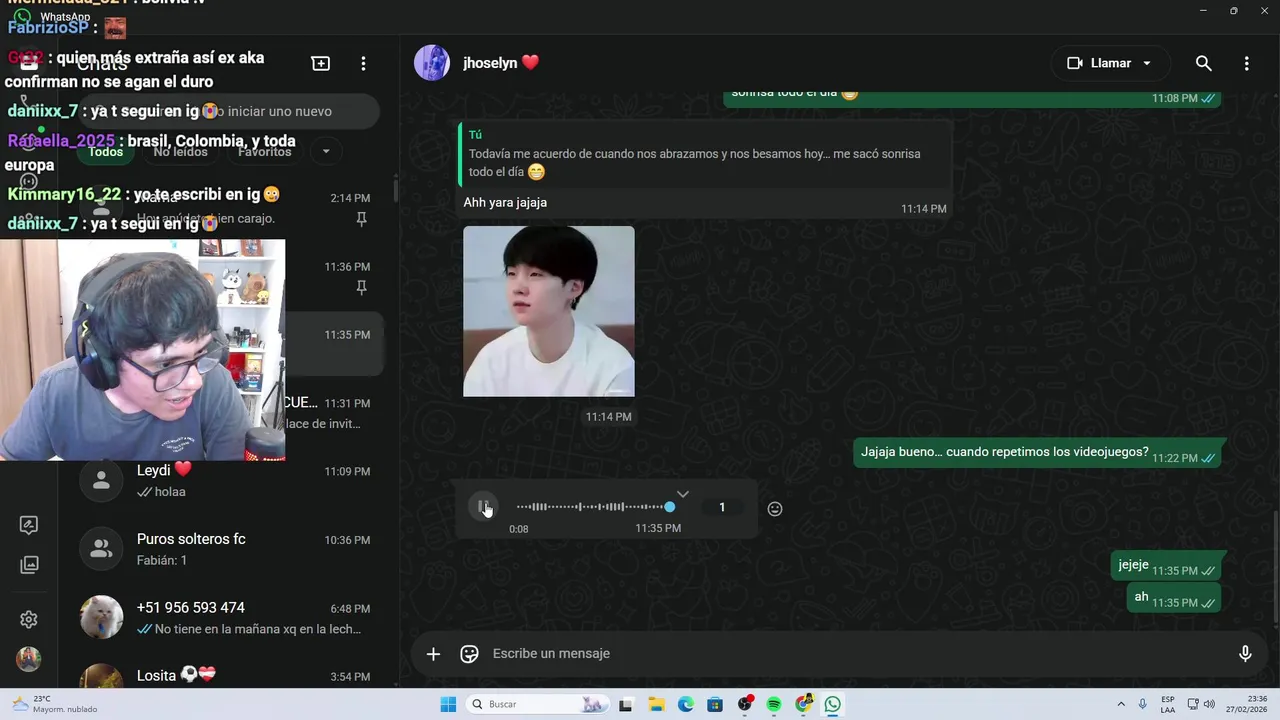Click WhatsApp taskbar icon

click(x=833, y=704)
